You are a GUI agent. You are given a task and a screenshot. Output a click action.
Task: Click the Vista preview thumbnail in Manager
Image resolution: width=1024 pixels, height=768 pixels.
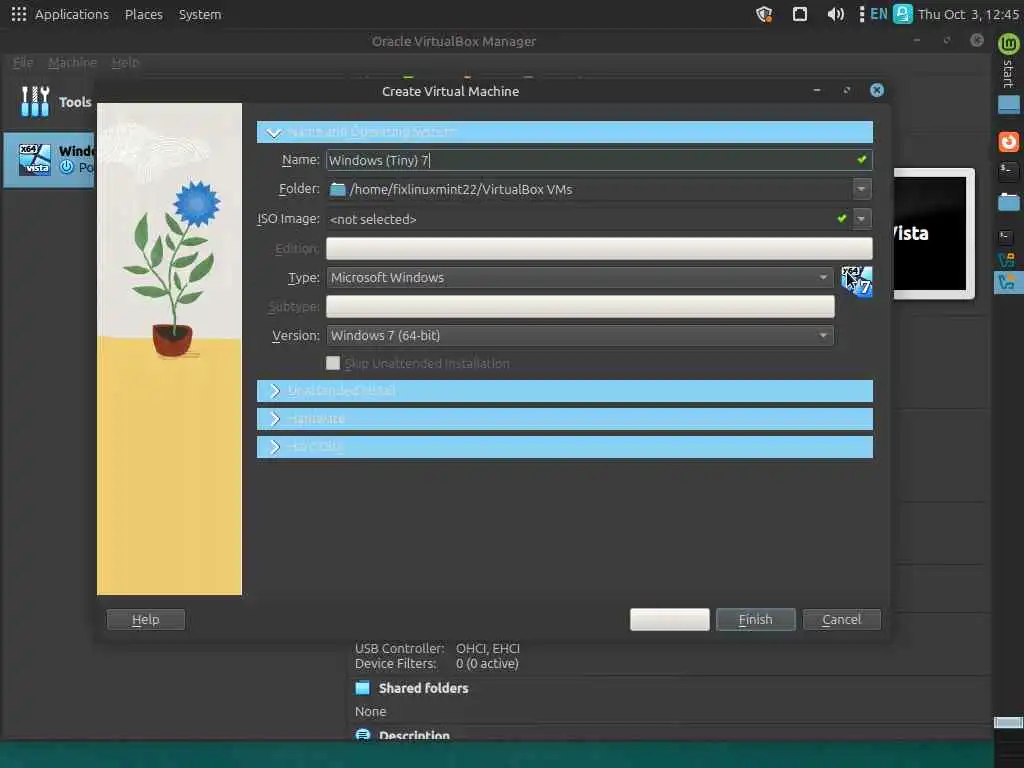click(934, 233)
